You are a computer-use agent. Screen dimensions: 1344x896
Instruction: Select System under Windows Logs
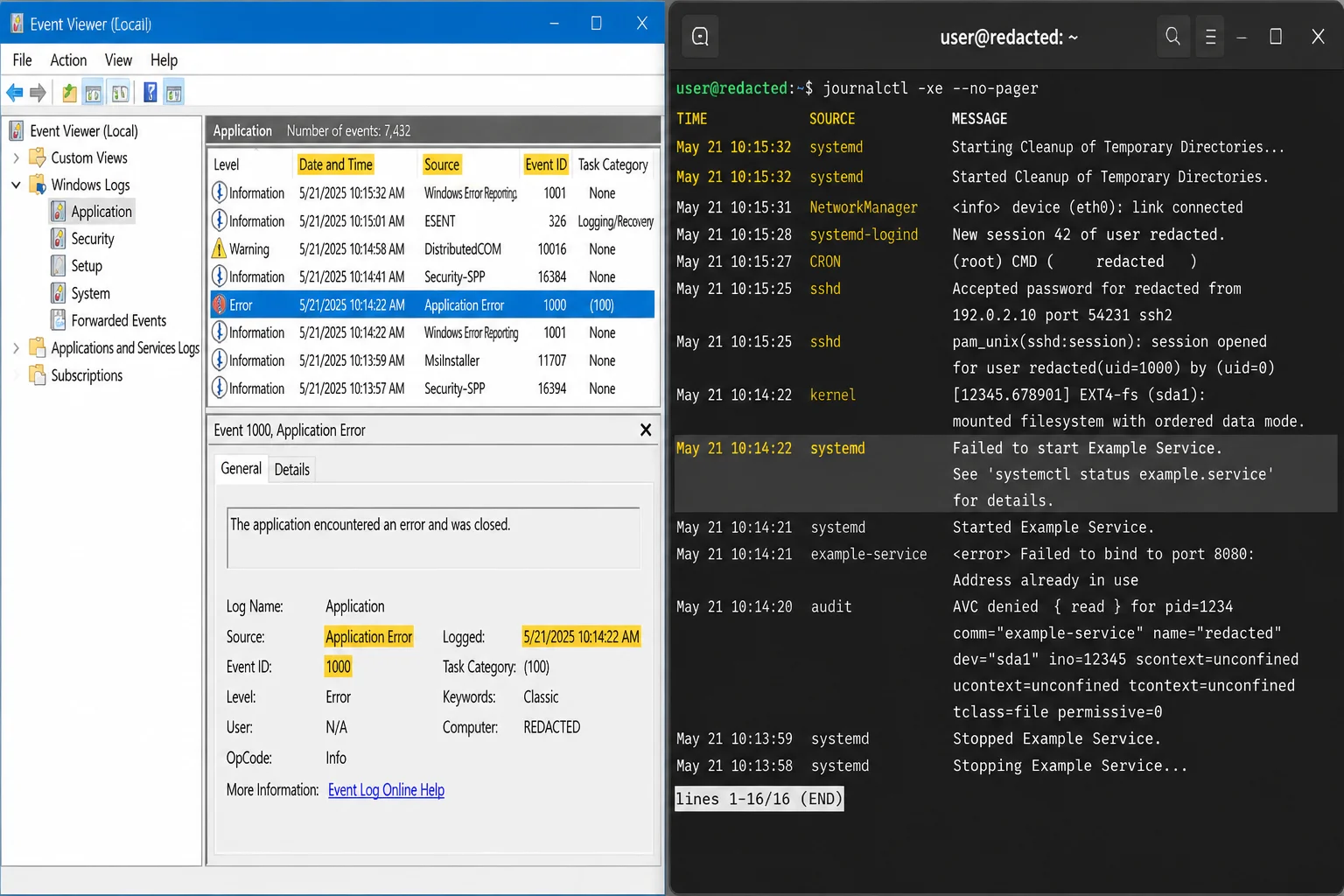pyautogui.click(x=90, y=293)
